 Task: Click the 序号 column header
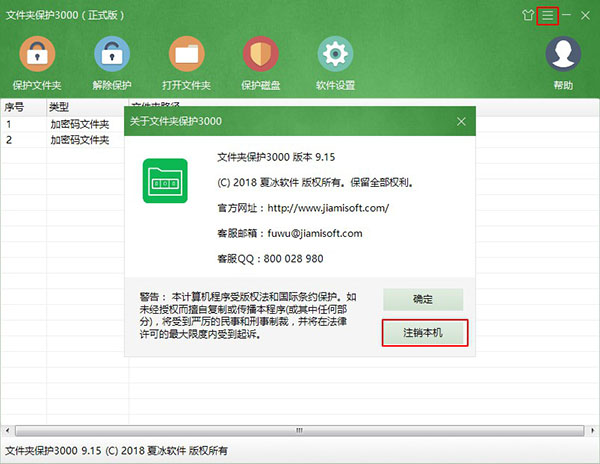tap(18, 106)
